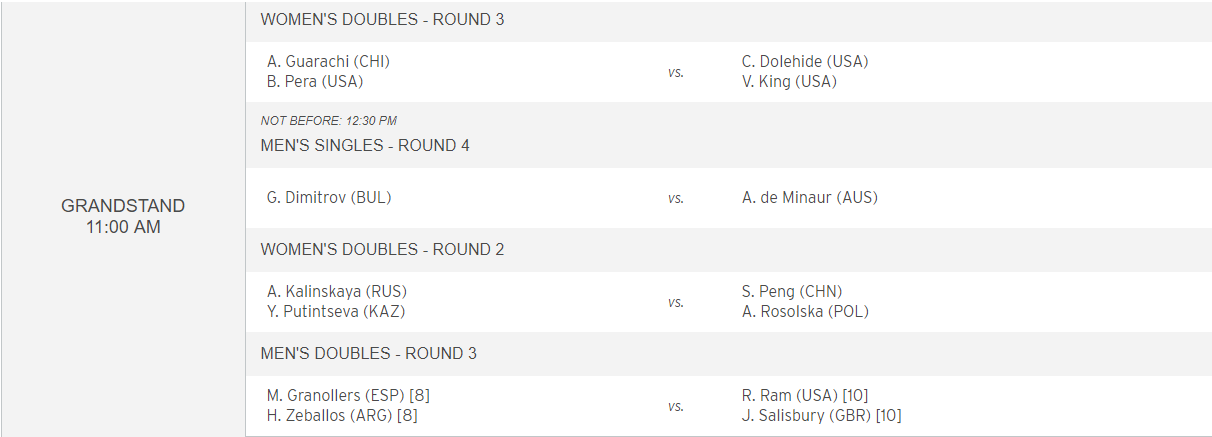Select player B. Pera (USA)
The width and height of the screenshot is (1212, 437).
pyautogui.click(x=315, y=82)
